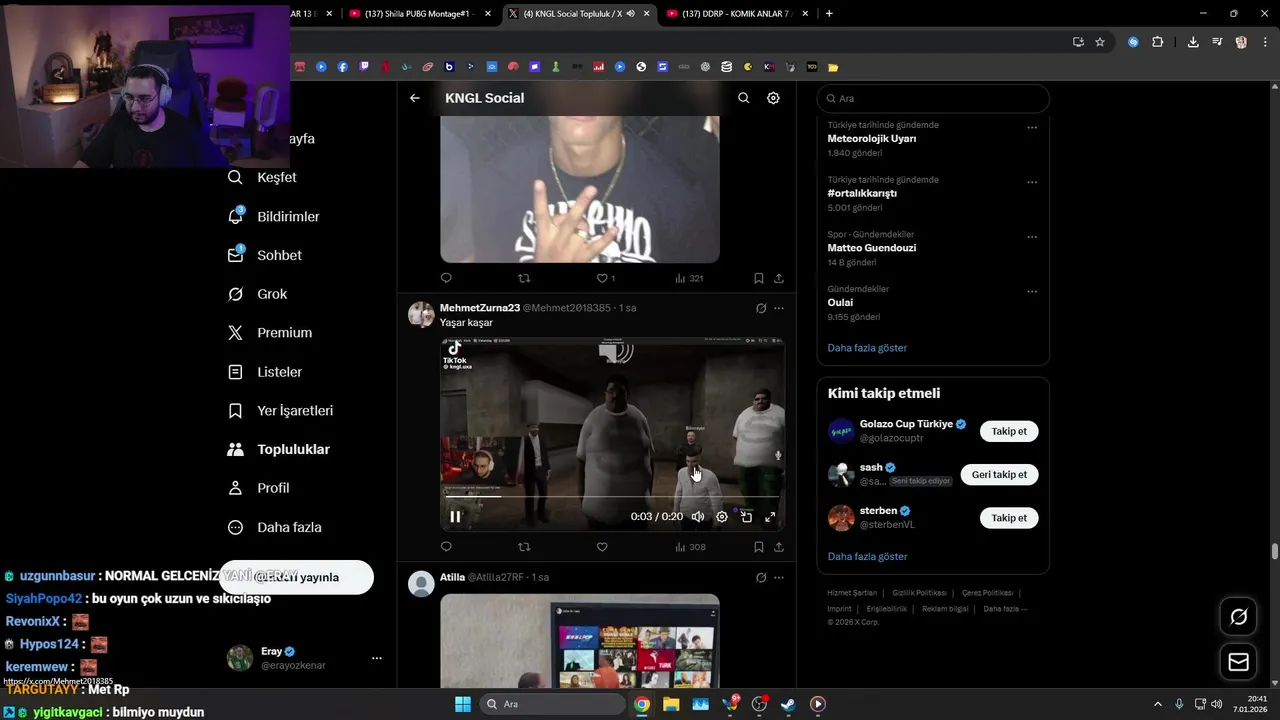Viewport: 1280px width, 720px height.
Task: Open the Meteorolojik Uyarı trend
Action: coord(872,139)
